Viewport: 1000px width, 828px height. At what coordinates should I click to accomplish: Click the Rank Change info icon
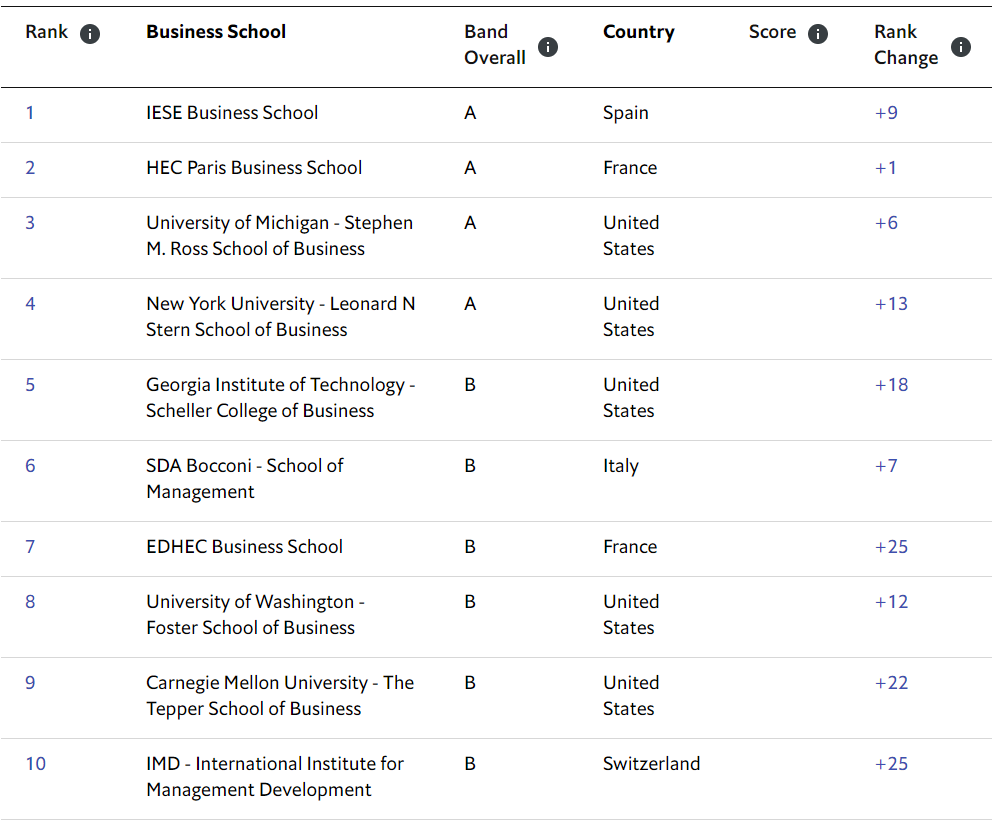coord(961,47)
